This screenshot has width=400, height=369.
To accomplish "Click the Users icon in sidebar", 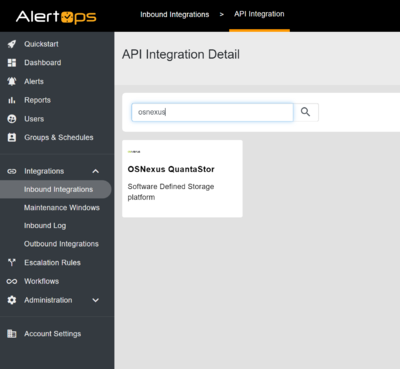I will point(12,119).
